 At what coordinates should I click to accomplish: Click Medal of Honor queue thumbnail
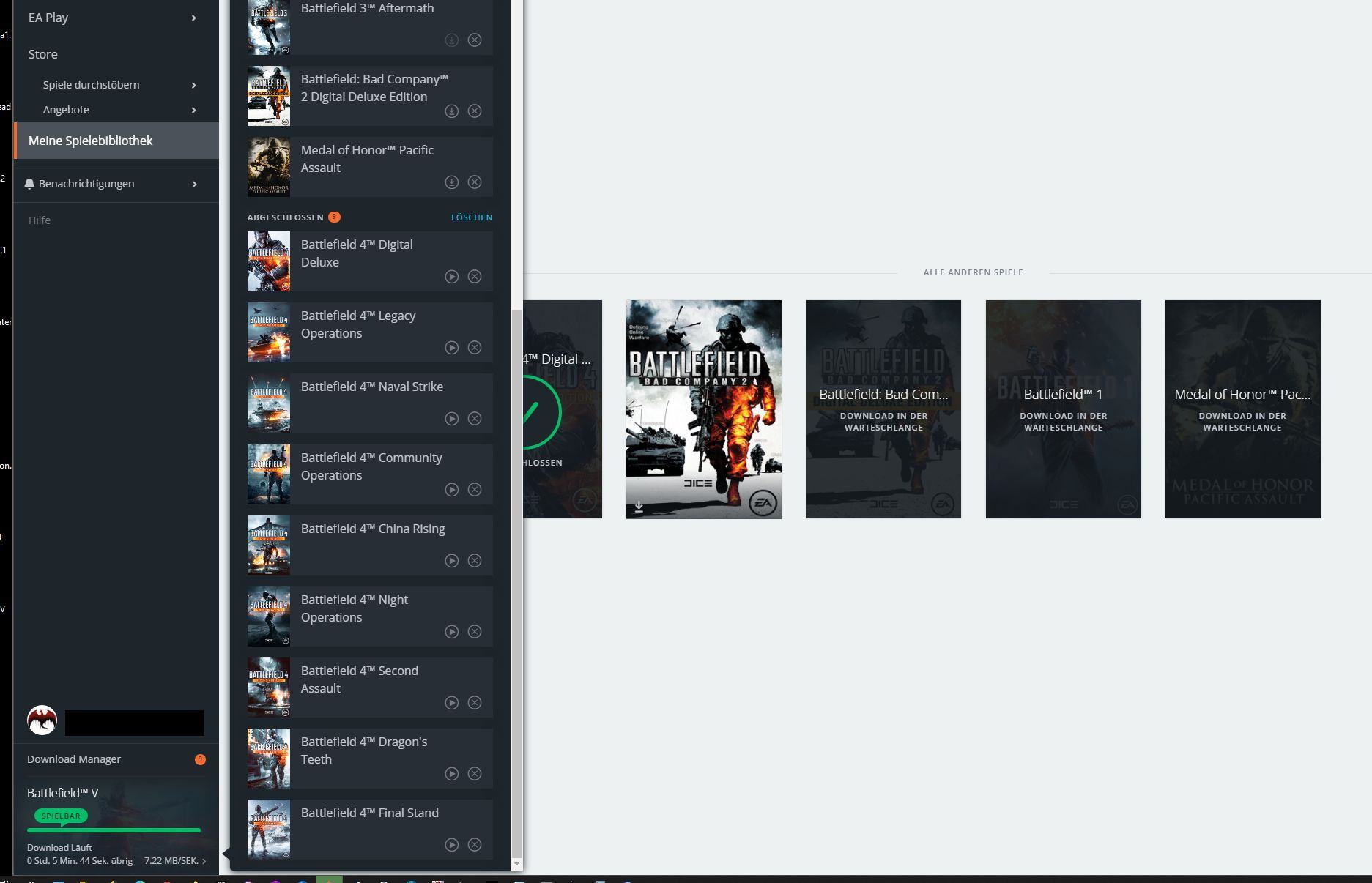[x=269, y=167]
